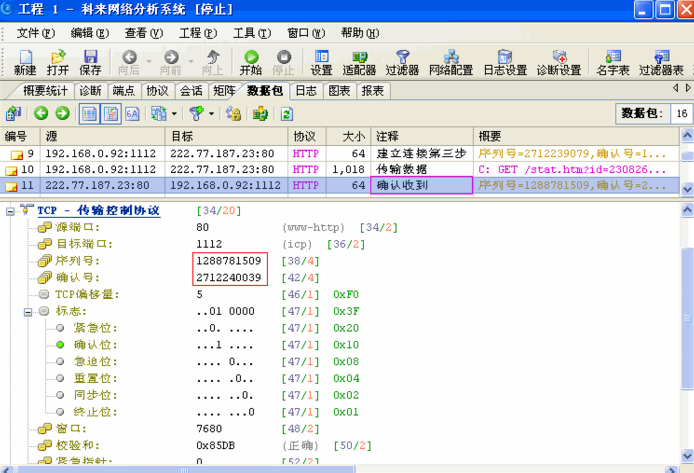Select packet 10 with 传输数据 note
This screenshot has width=694, height=473.
coord(339,169)
